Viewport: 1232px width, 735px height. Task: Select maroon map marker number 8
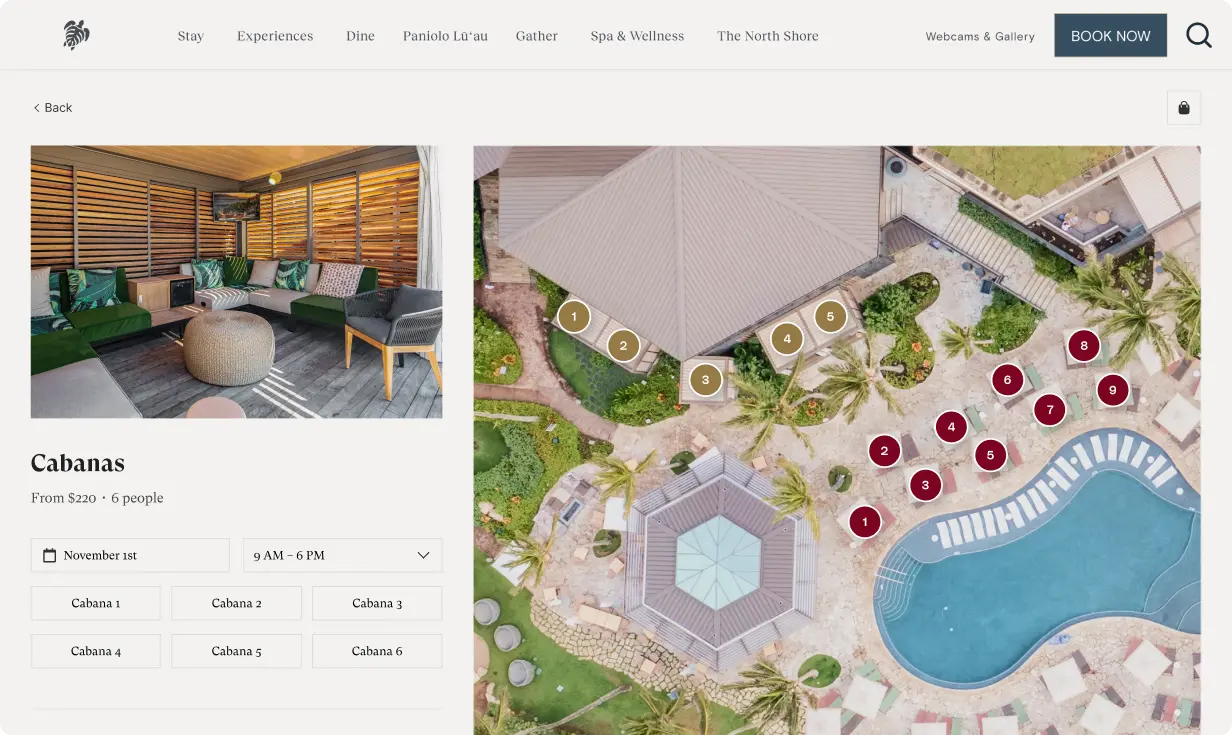click(x=1084, y=347)
